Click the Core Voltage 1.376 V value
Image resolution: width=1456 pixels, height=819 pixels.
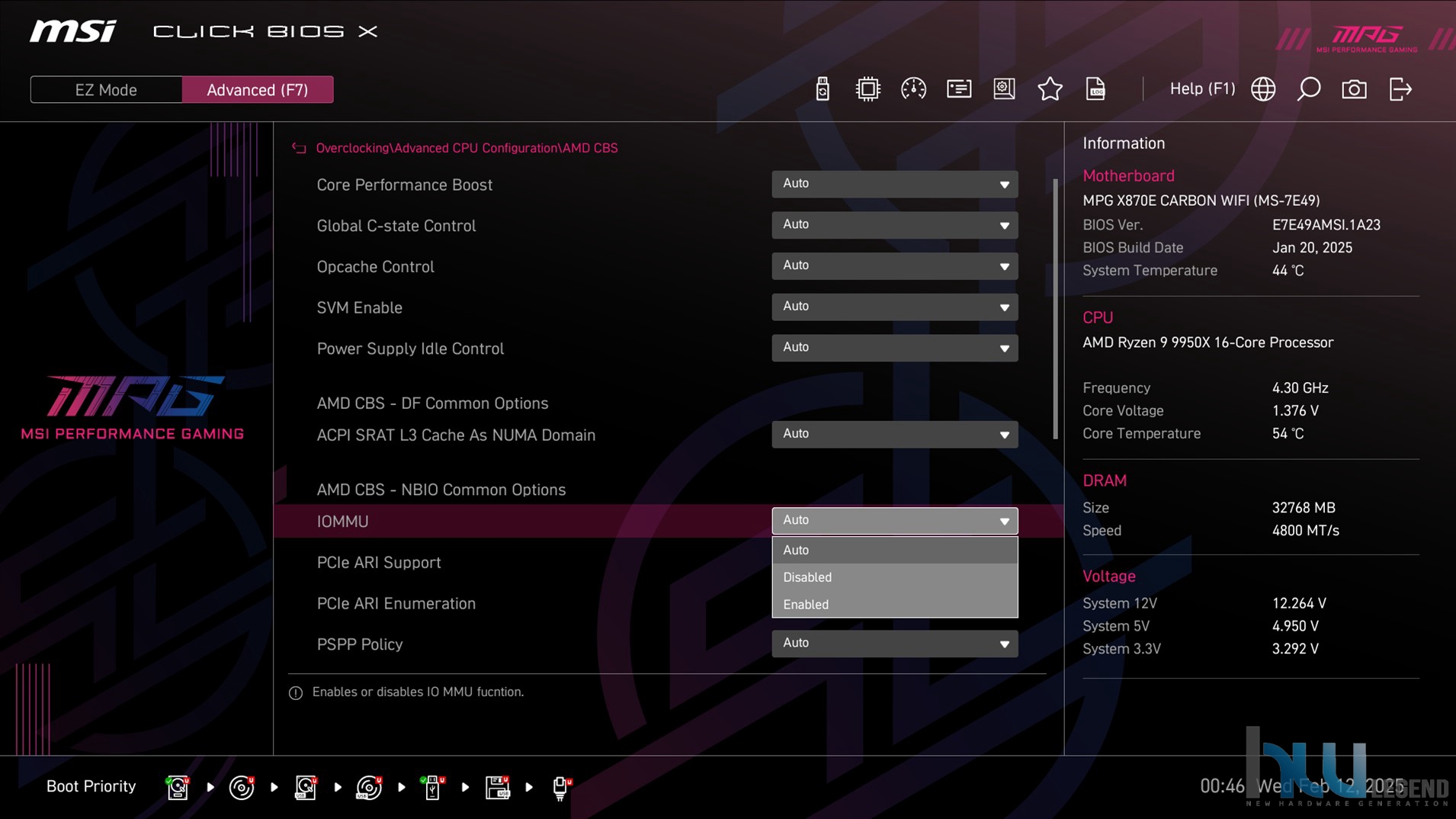1295,411
